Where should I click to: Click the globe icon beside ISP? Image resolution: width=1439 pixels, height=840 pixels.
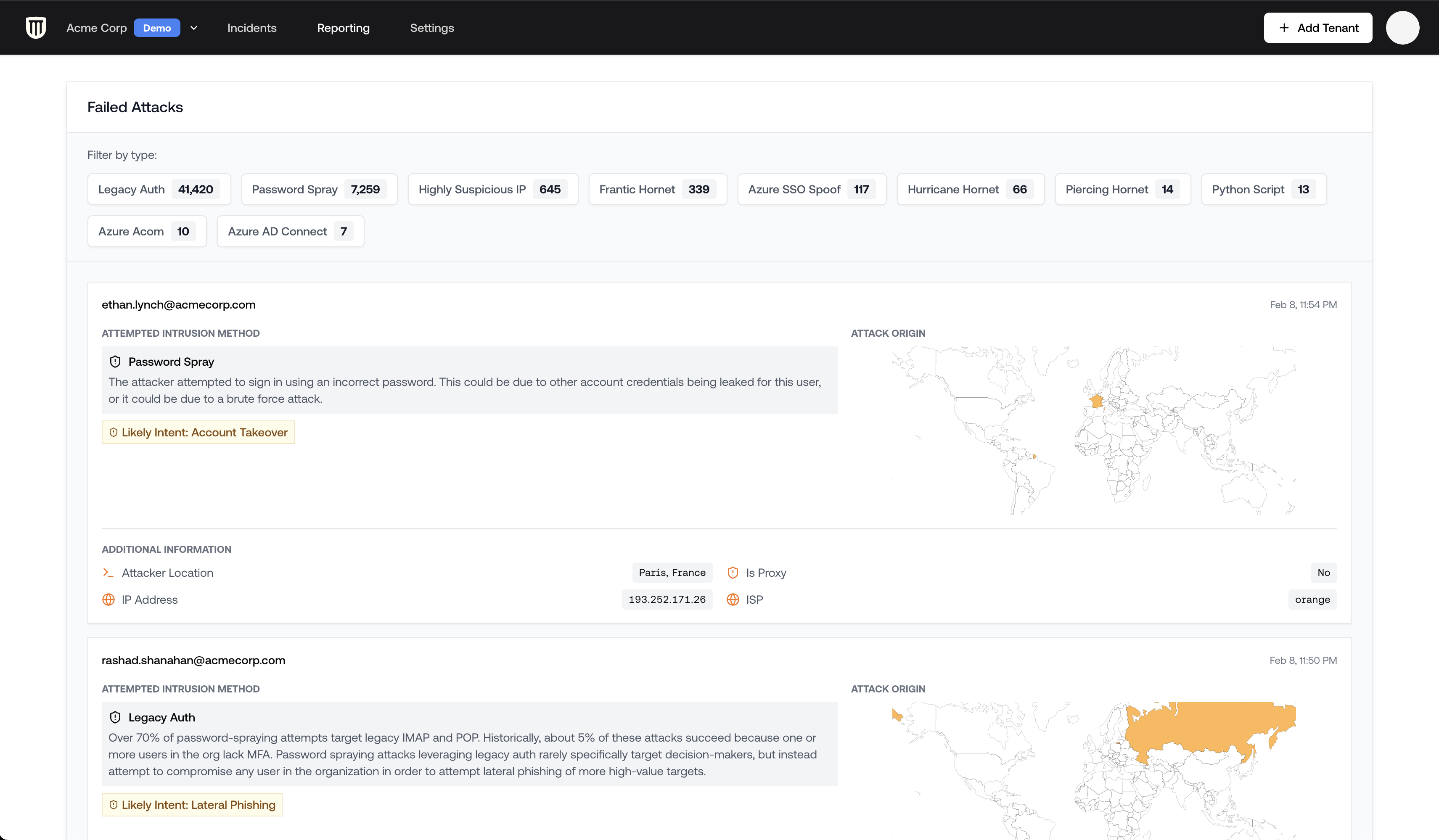click(x=733, y=600)
